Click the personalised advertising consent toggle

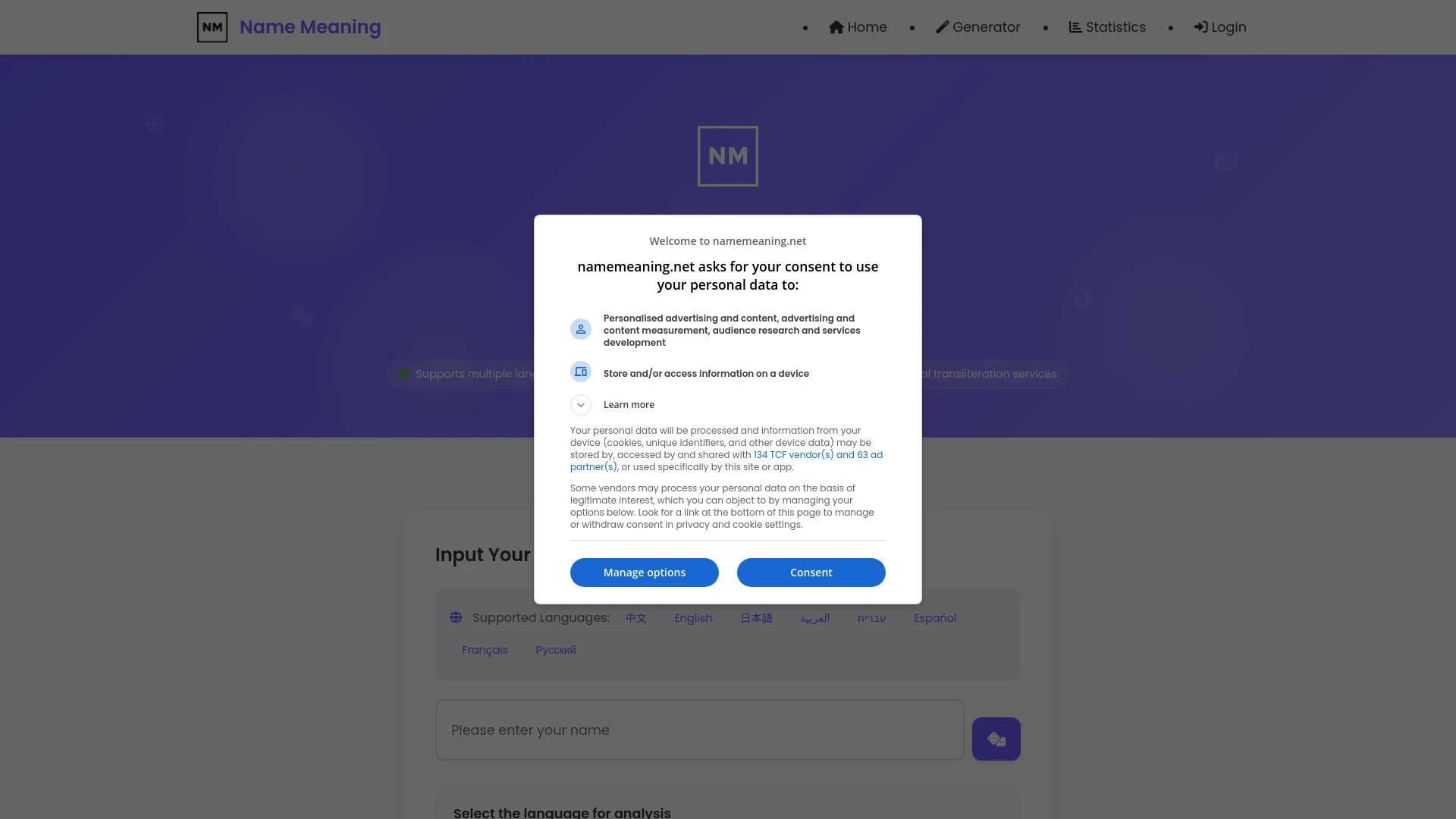[581, 329]
